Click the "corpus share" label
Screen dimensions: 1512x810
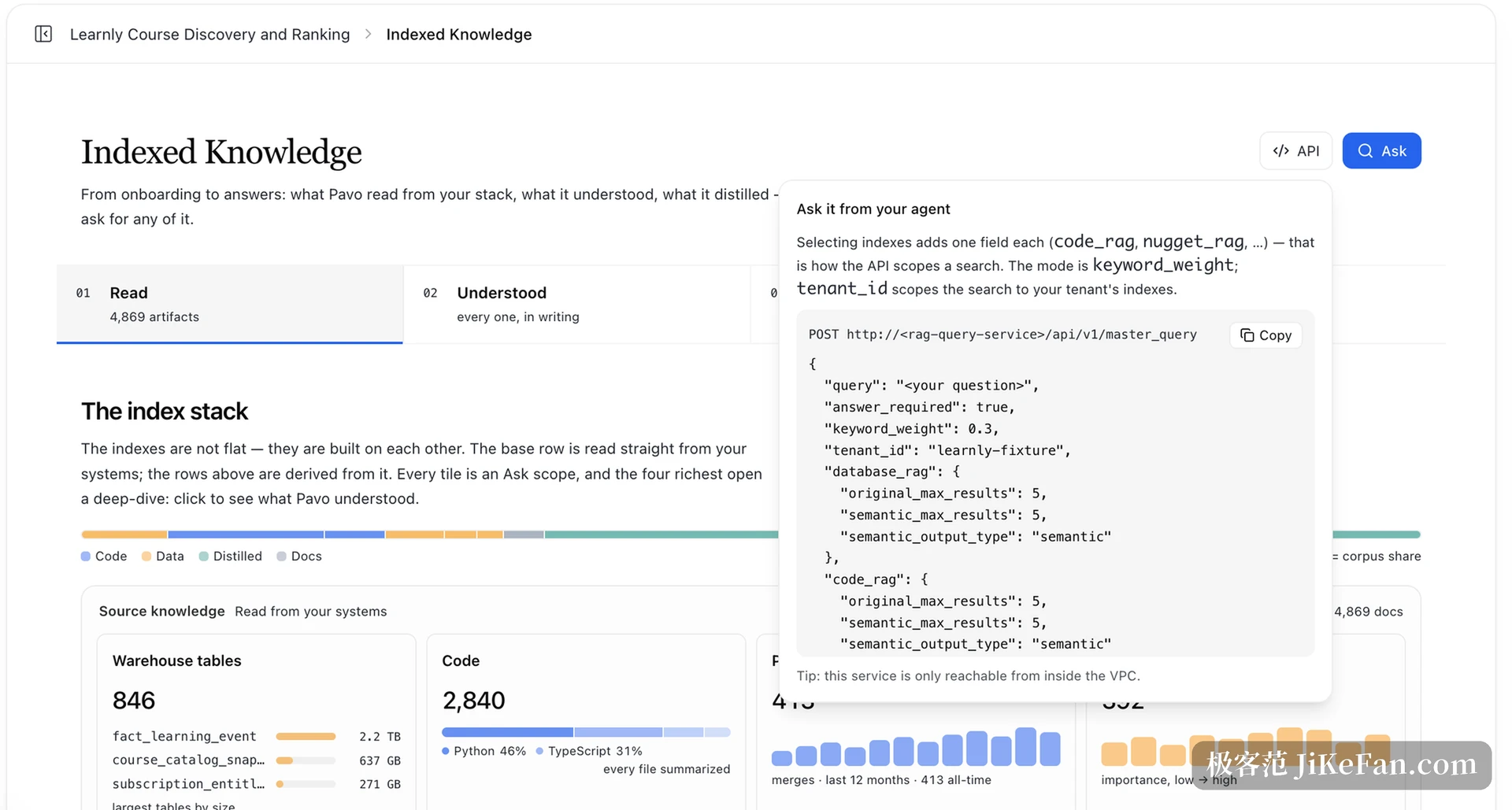(1381, 557)
